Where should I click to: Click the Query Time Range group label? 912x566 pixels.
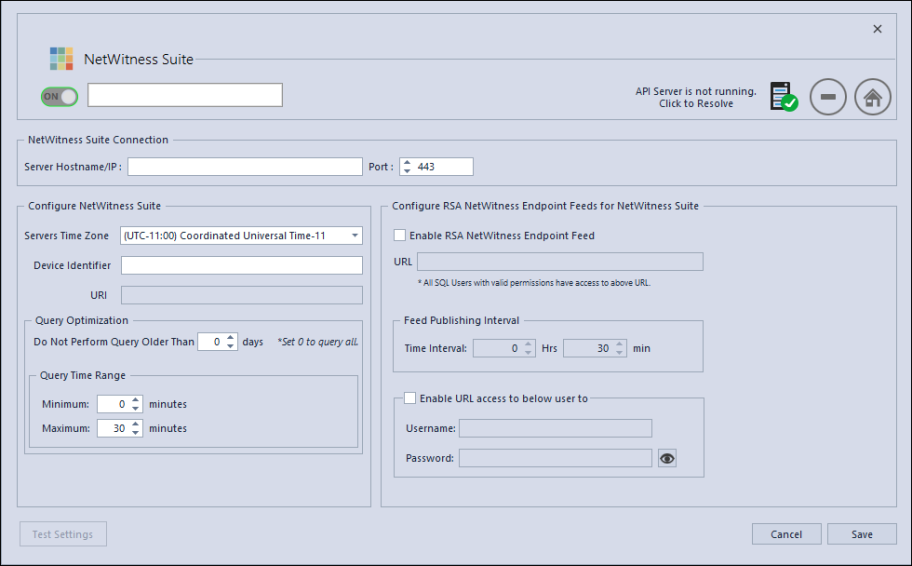point(83,375)
